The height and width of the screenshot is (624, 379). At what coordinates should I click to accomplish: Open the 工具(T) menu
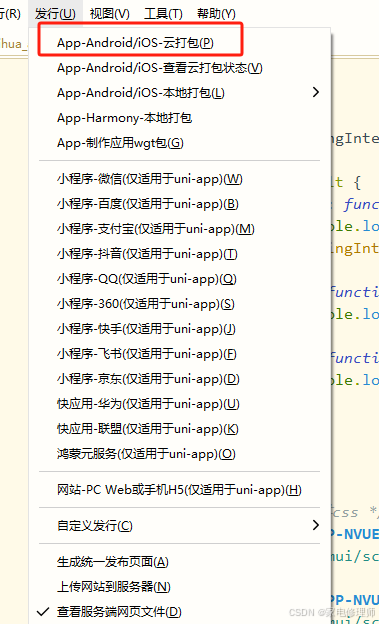(163, 14)
